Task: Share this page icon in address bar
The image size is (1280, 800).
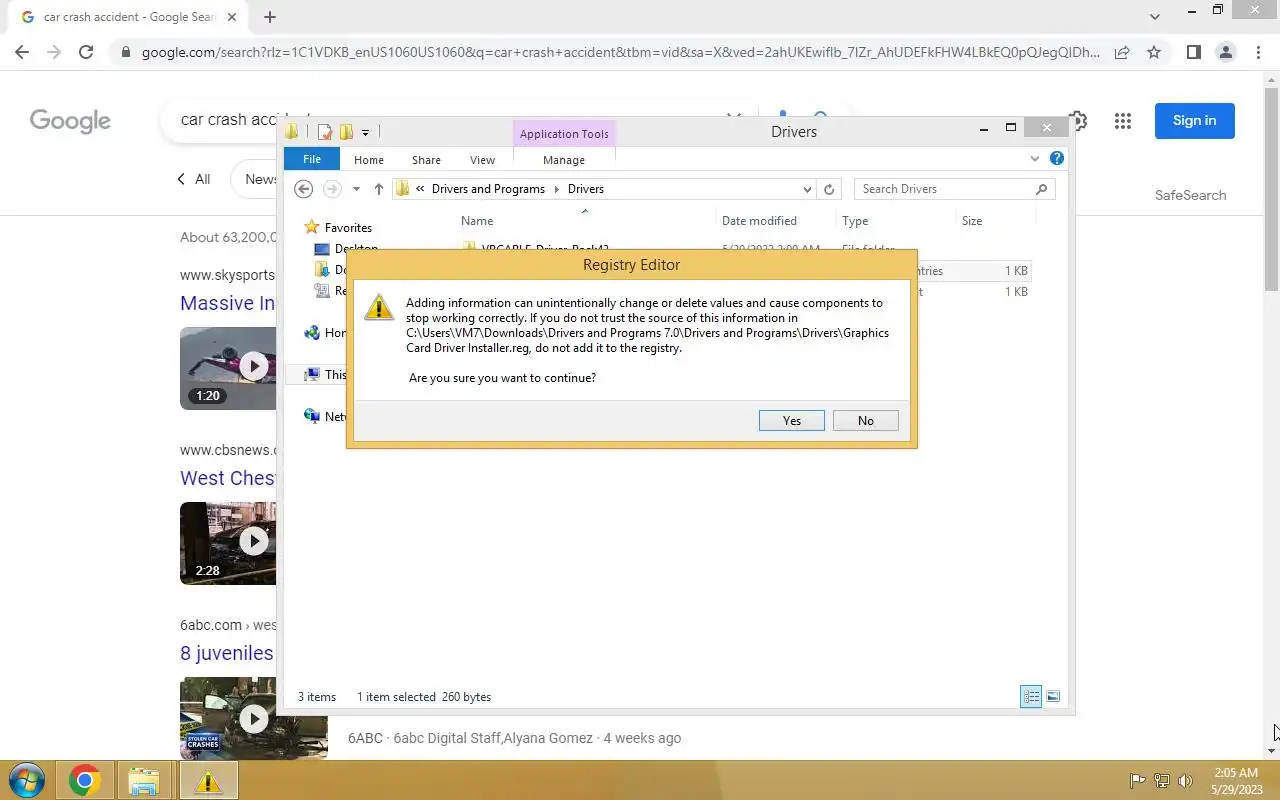Action: tap(1122, 52)
